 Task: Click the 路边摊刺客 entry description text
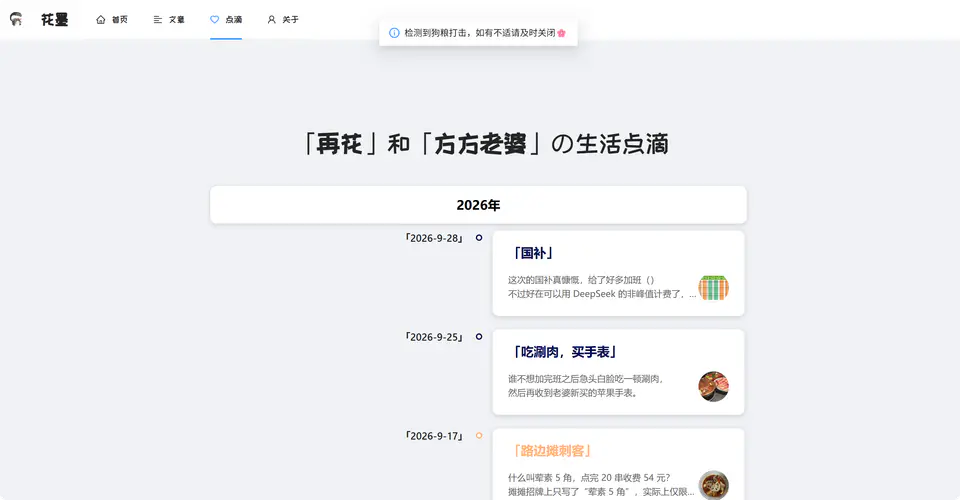(x=601, y=485)
